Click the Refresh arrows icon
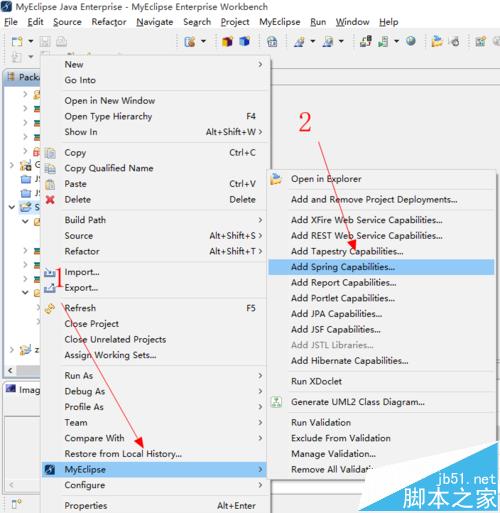500x513 pixels. point(50,309)
